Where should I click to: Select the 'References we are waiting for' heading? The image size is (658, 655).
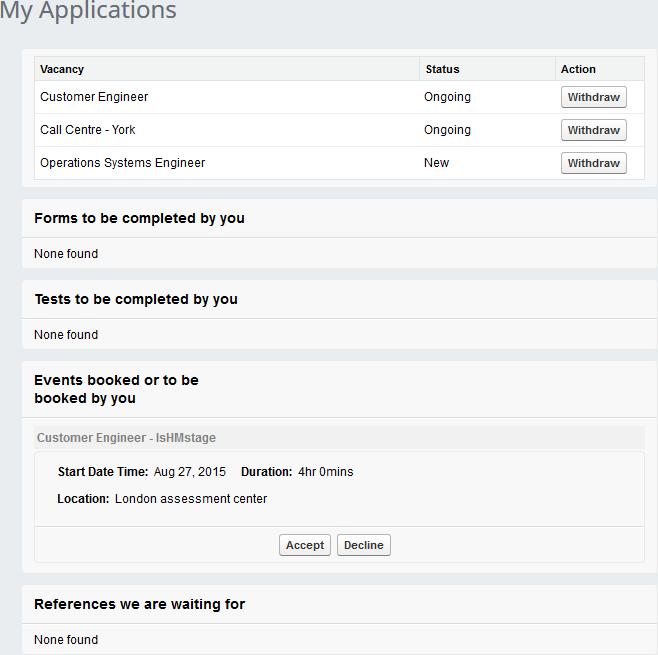point(139,604)
